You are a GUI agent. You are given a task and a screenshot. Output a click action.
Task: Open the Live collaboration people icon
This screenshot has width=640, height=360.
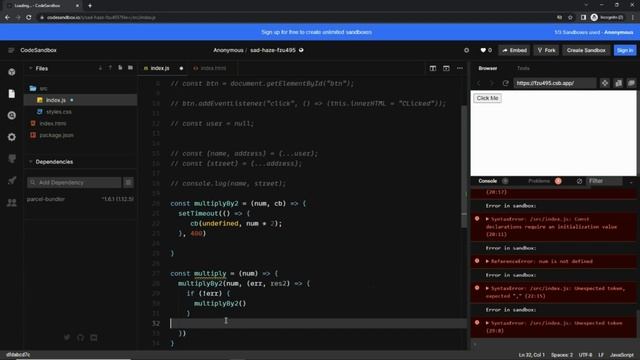tap(12, 202)
